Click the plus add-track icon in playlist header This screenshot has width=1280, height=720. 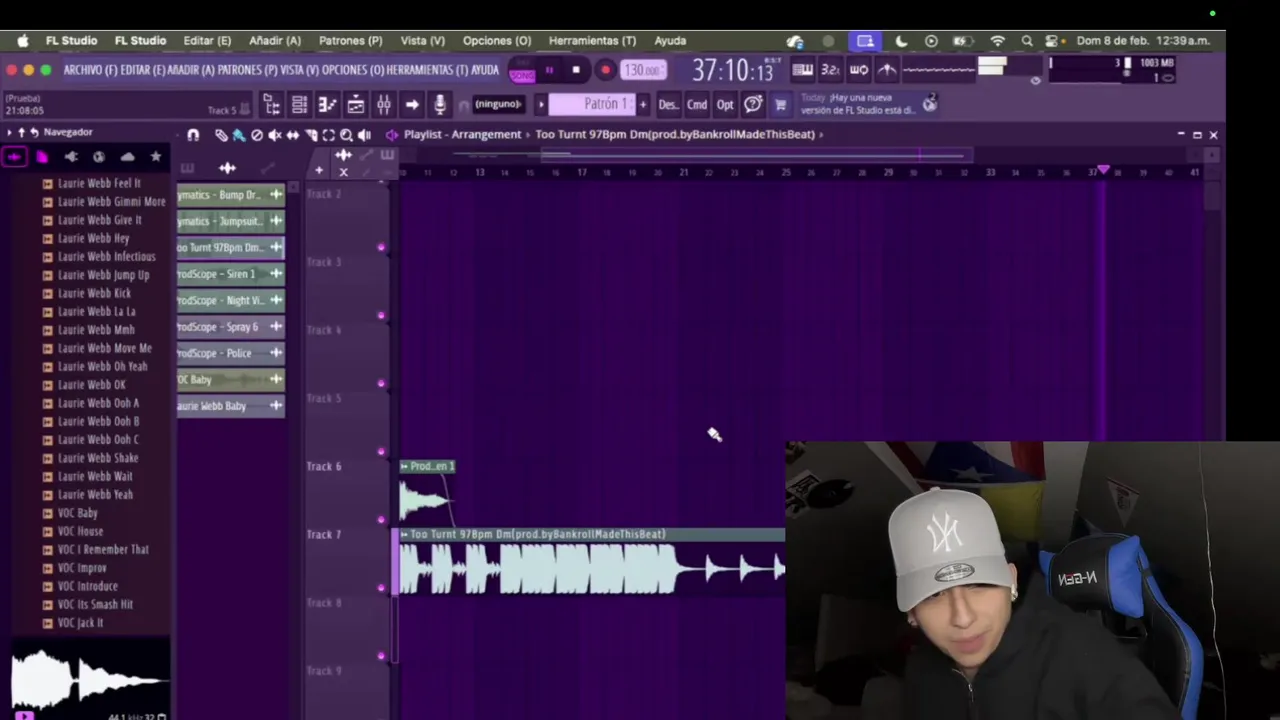(319, 171)
